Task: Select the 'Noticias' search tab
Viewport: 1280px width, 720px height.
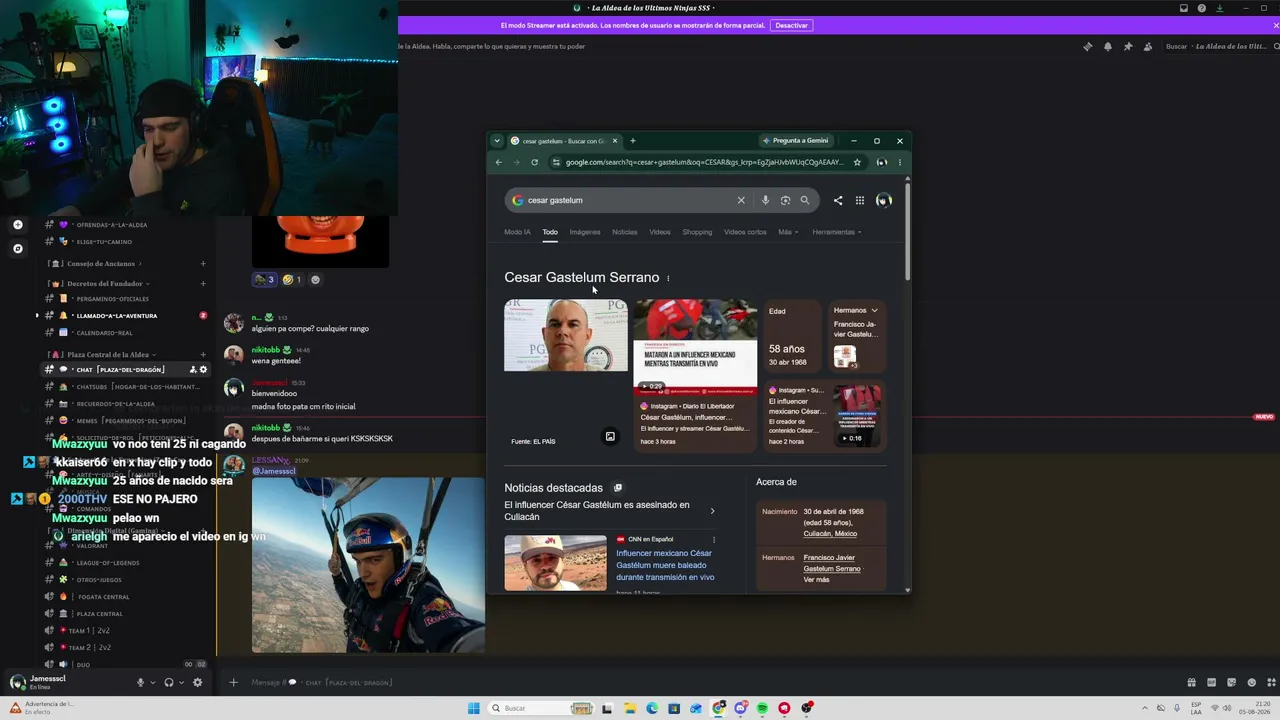Action: [x=624, y=232]
